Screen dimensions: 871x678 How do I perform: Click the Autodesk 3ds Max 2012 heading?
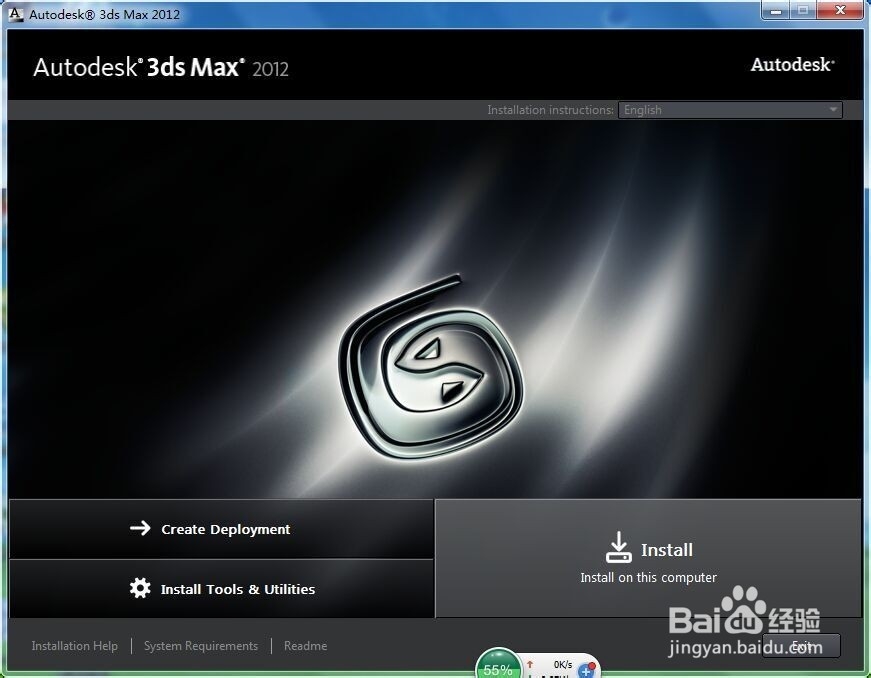[161, 67]
